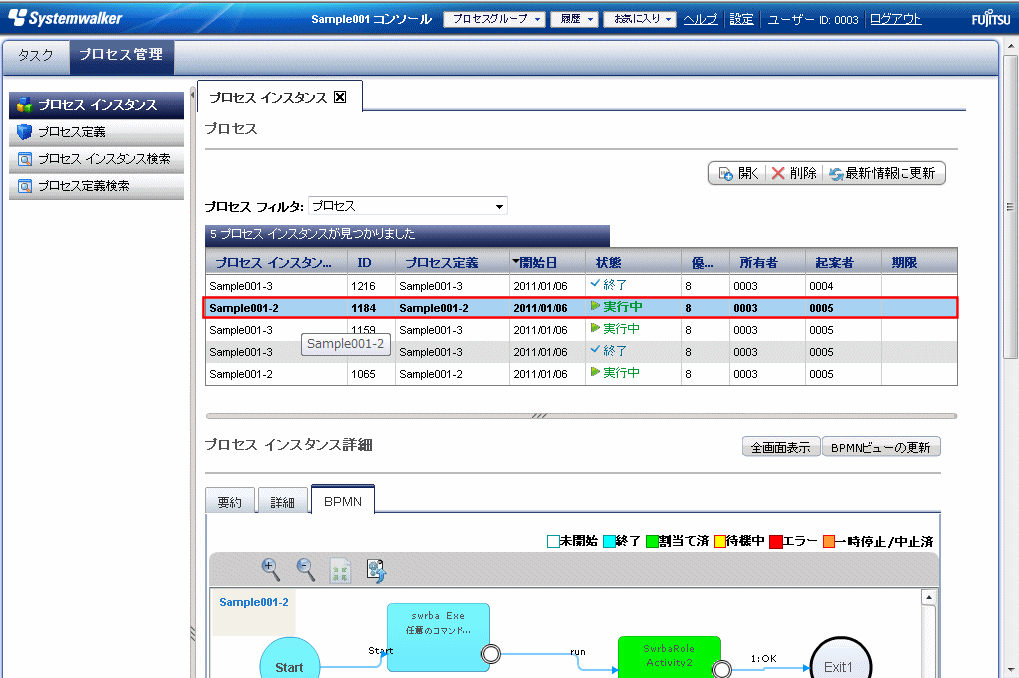Click the Exit1 node in diagram
The width and height of the screenshot is (1019, 678).
840,658
